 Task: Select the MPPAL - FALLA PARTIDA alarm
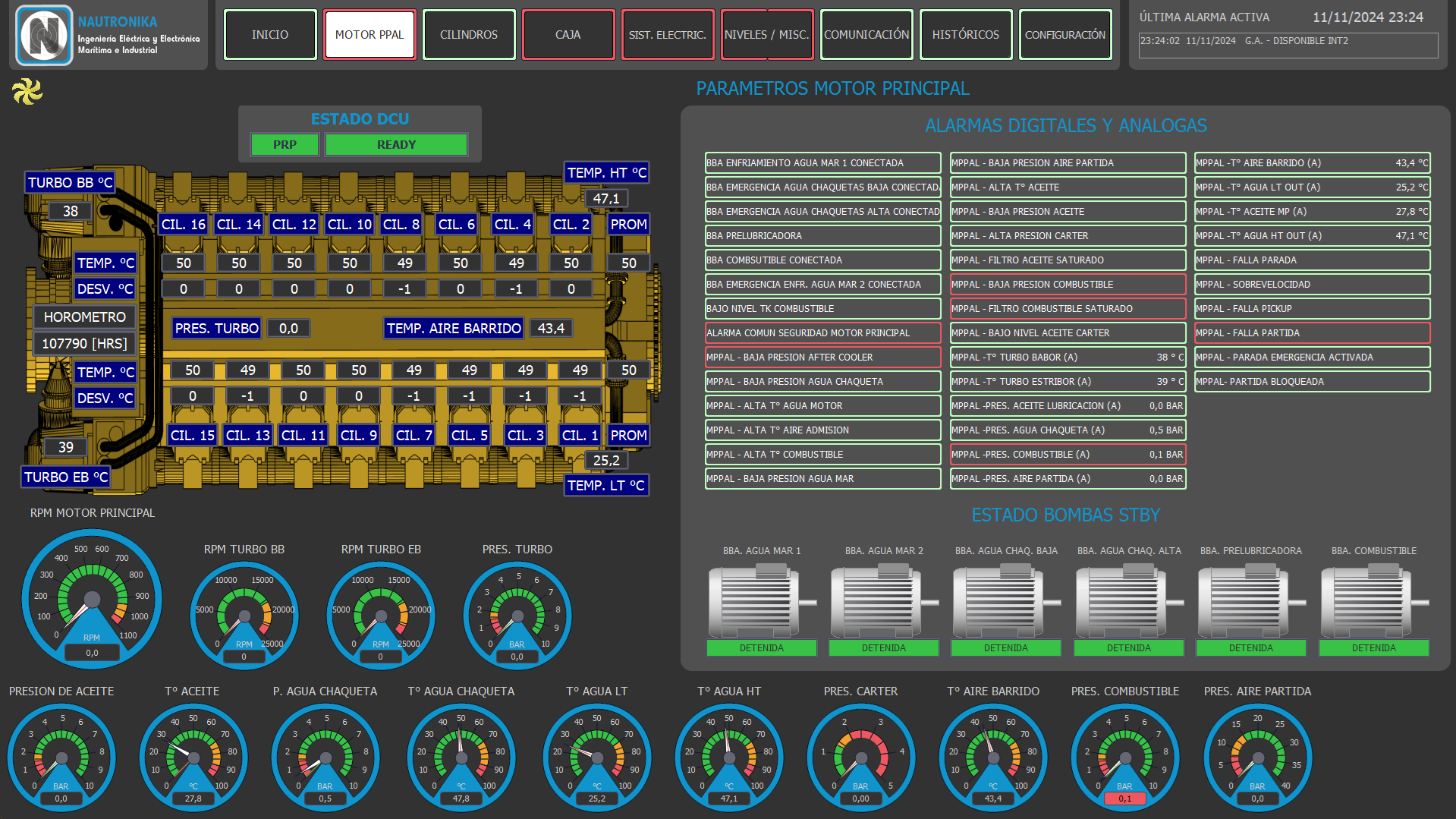(1313, 332)
